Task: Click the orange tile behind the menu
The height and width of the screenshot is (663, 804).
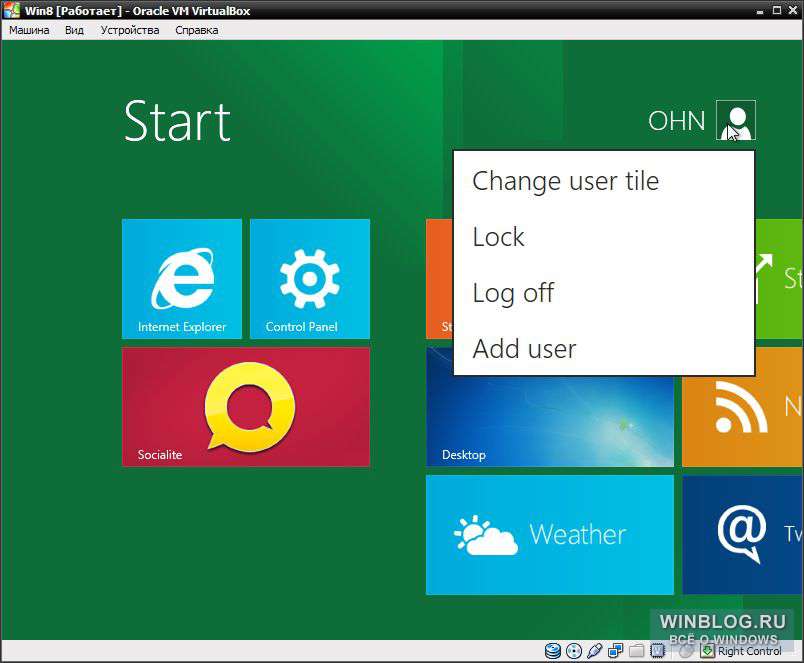Action: pyautogui.click(x=439, y=279)
